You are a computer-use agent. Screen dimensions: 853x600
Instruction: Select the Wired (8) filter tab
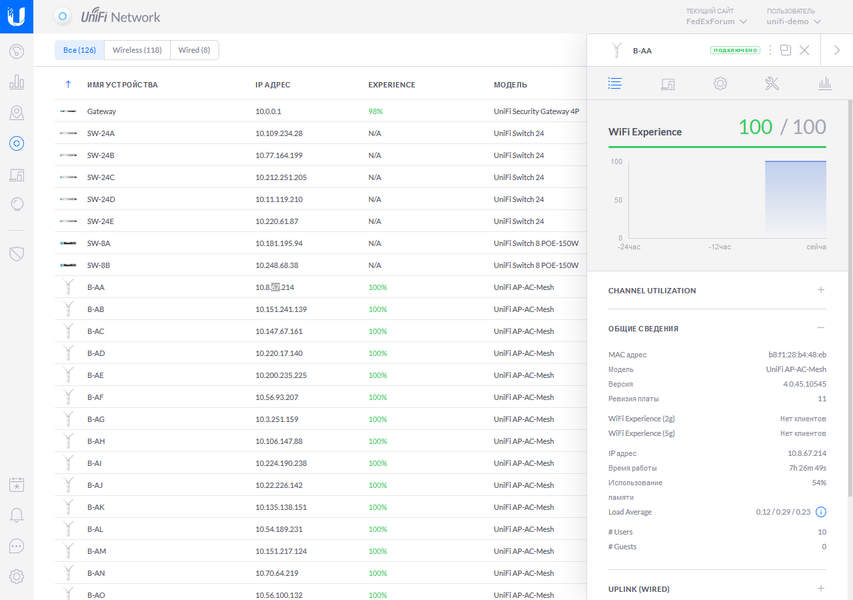[194, 50]
